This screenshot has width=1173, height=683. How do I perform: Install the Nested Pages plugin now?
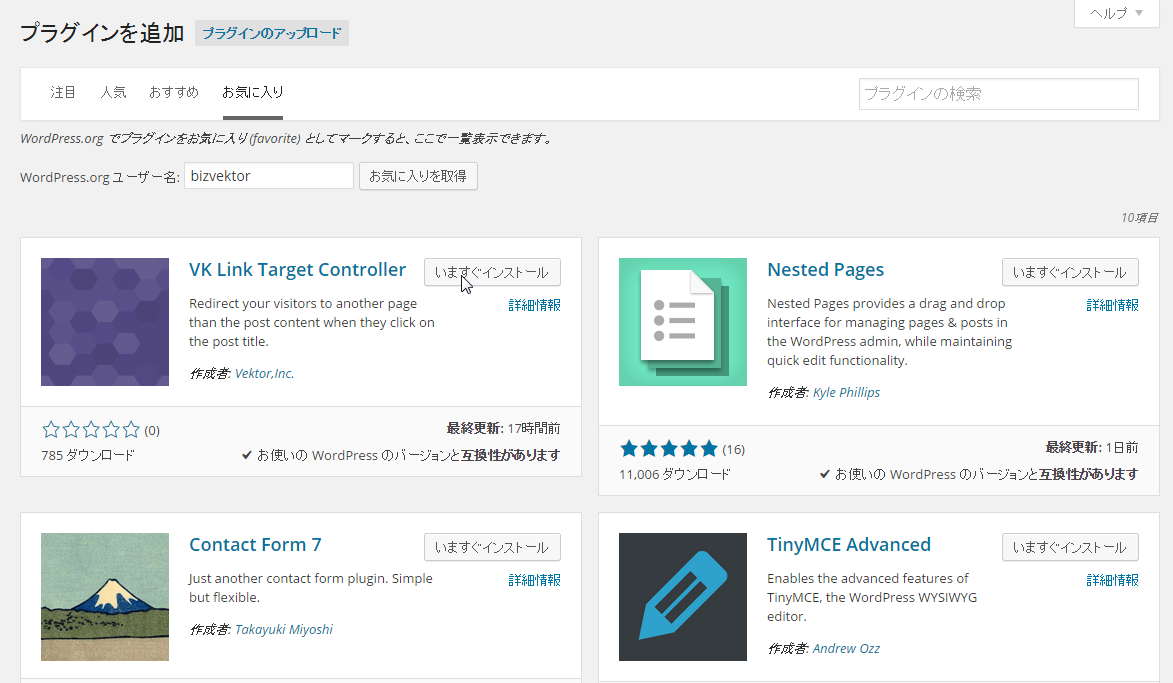click(x=1070, y=272)
